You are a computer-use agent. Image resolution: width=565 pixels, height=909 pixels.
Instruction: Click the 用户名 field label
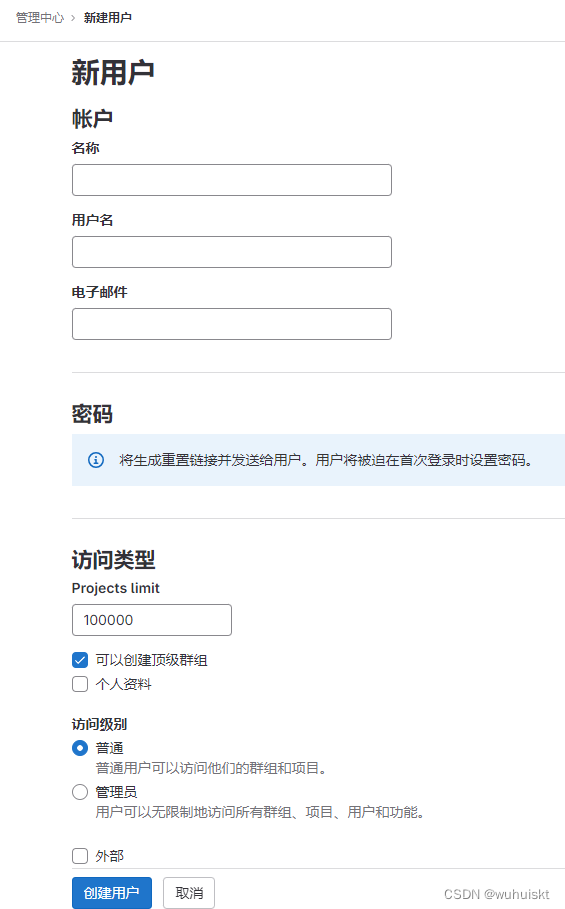[x=93, y=220]
